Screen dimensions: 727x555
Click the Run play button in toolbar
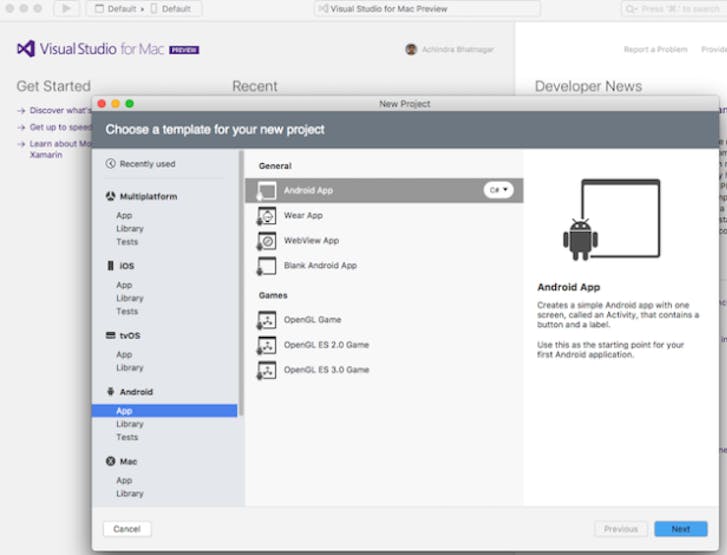coord(66,8)
